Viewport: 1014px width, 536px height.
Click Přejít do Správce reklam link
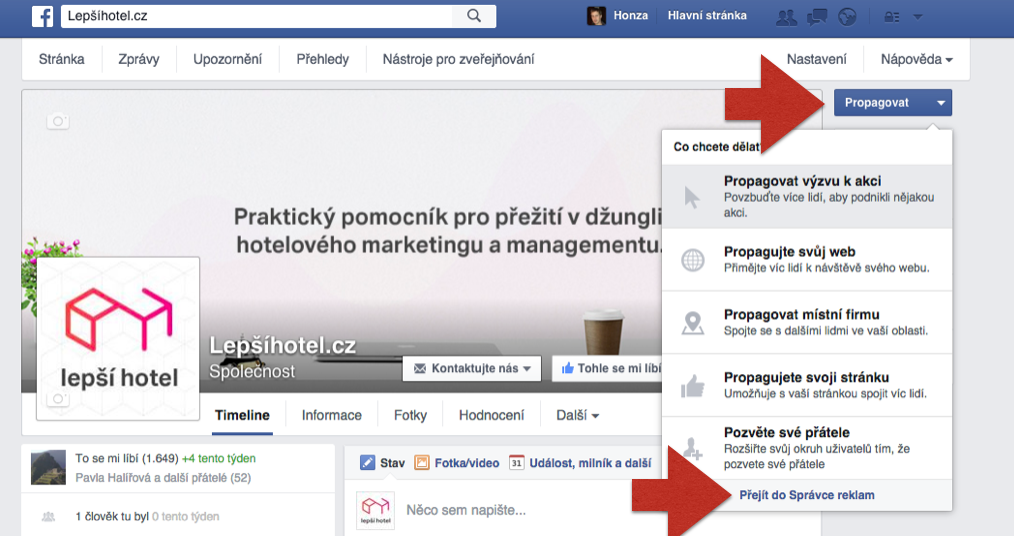[x=807, y=495]
